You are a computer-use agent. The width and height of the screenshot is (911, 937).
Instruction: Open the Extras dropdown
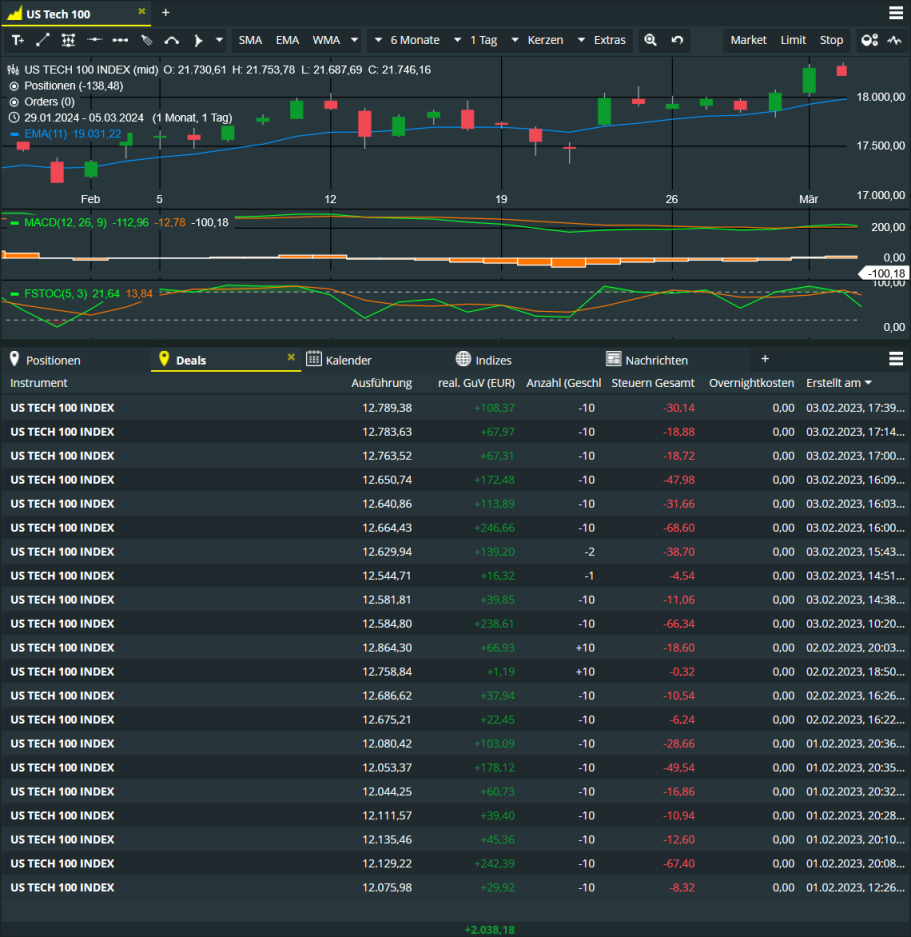[603, 40]
